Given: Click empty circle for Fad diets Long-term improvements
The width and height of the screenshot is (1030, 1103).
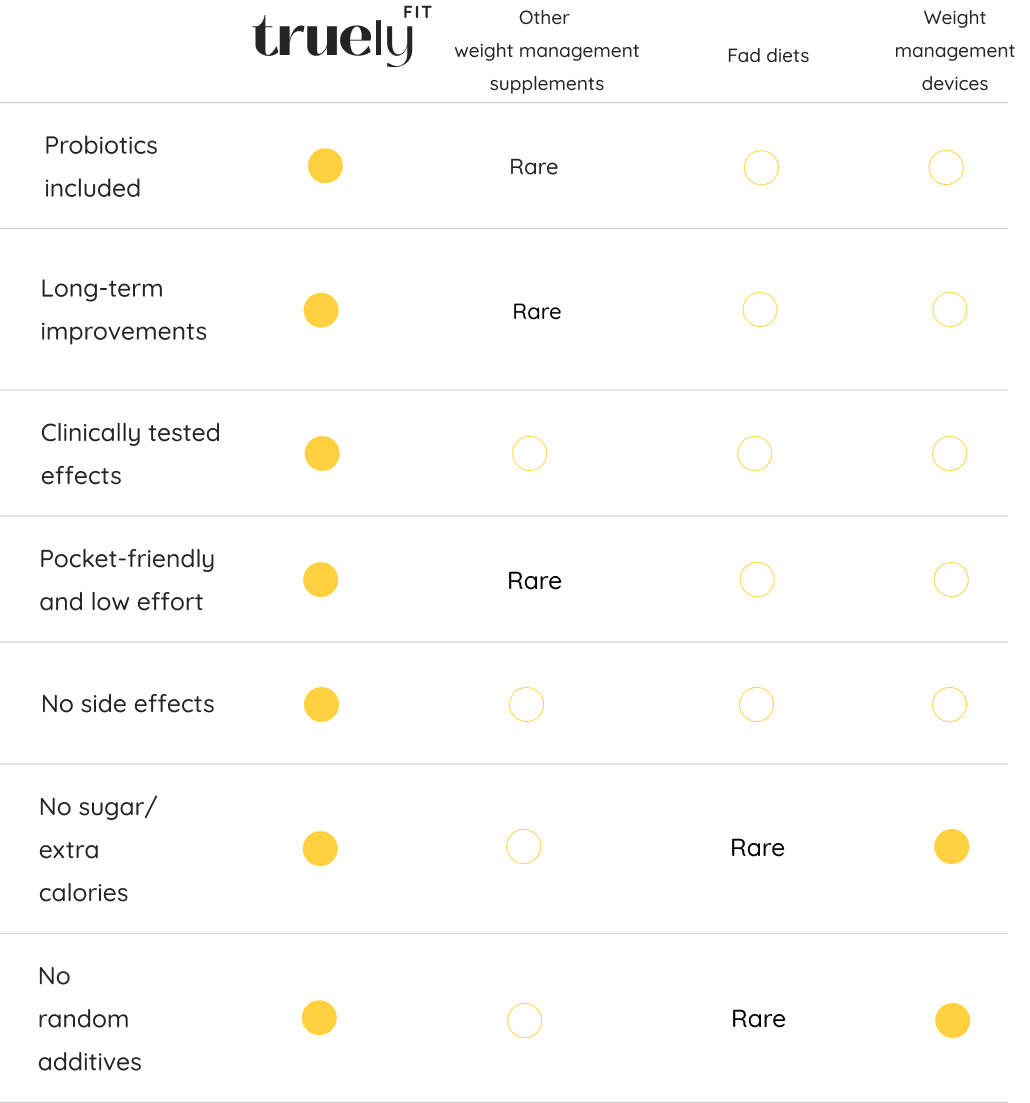Looking at the screenshot, I should (760, 310).
